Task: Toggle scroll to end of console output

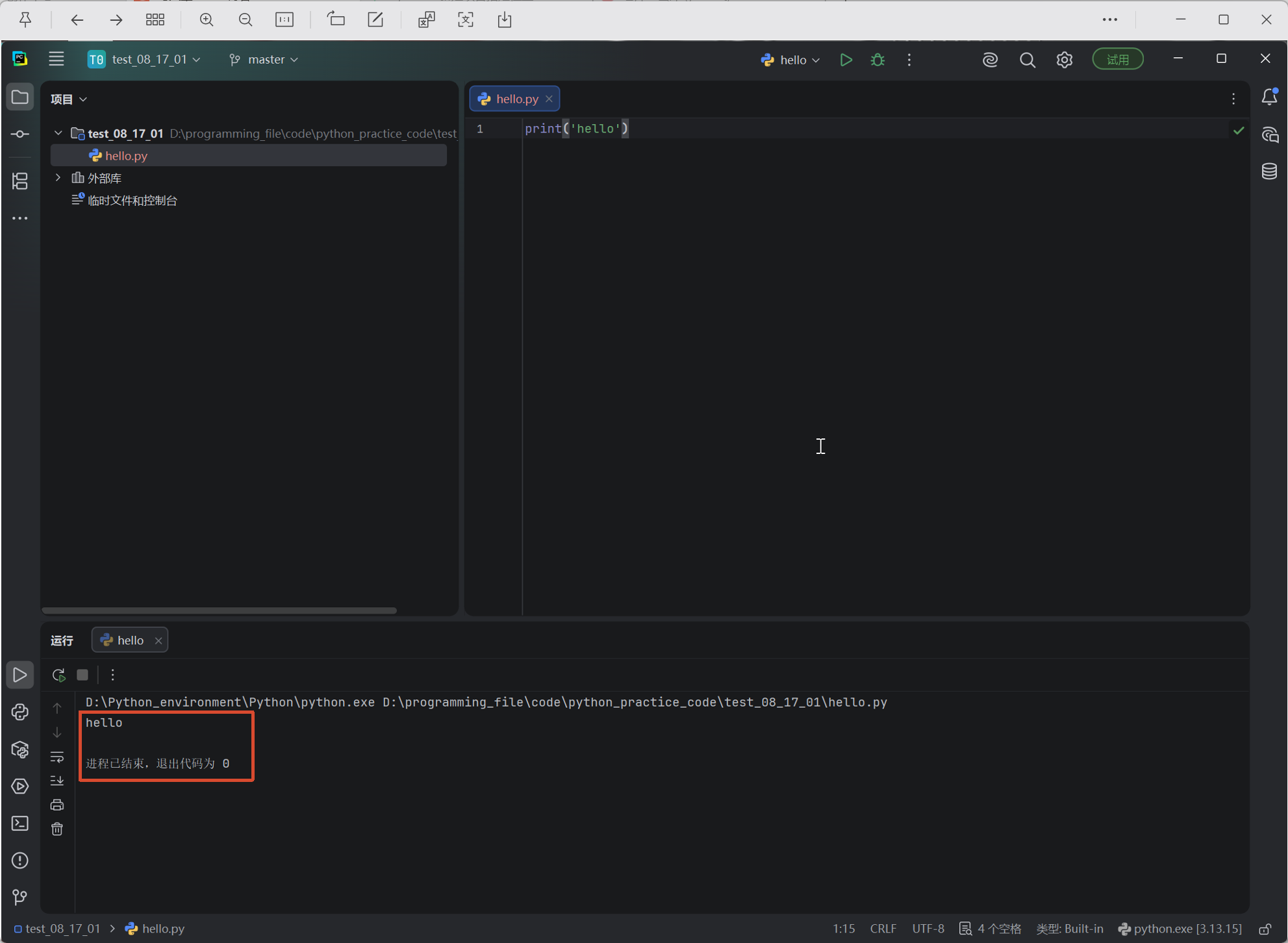Action: coord(57,781)
